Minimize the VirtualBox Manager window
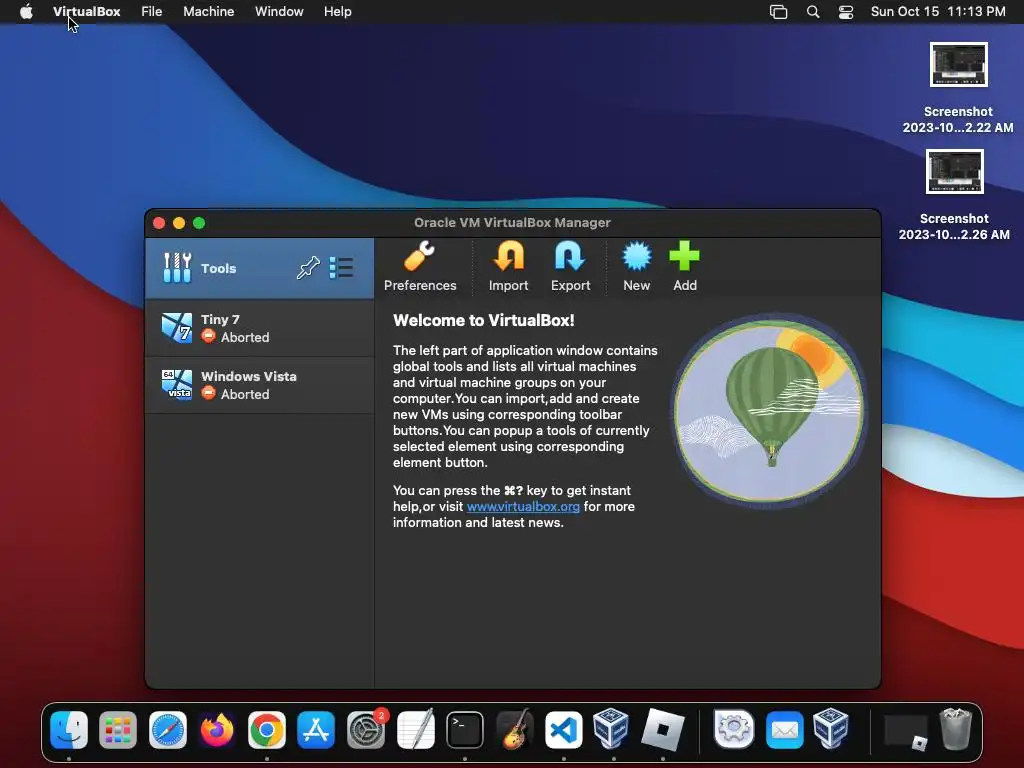 coord(179,223)
